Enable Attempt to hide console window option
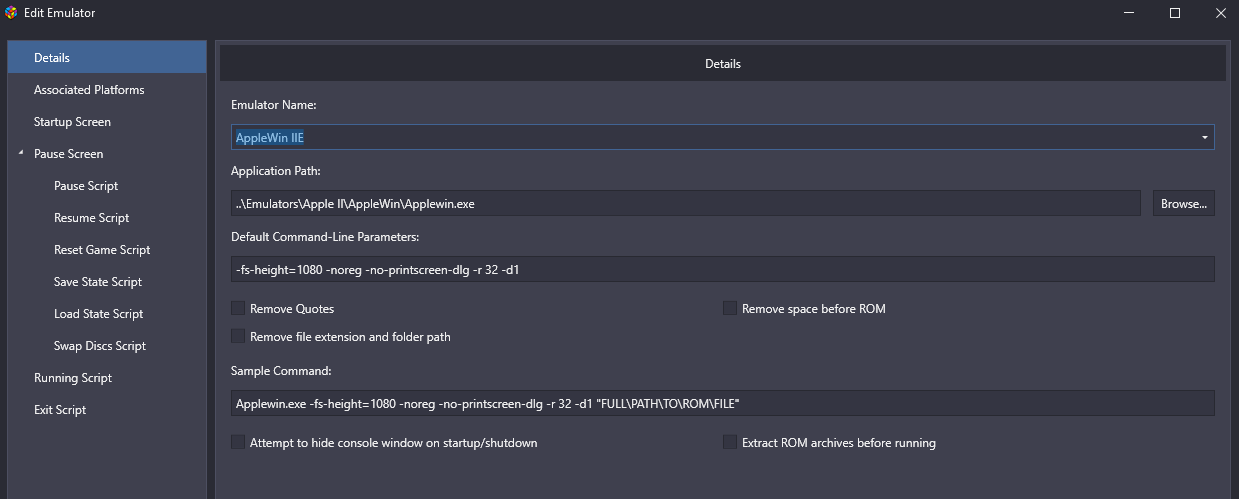Screen dimensions: 1239x499 238,442
